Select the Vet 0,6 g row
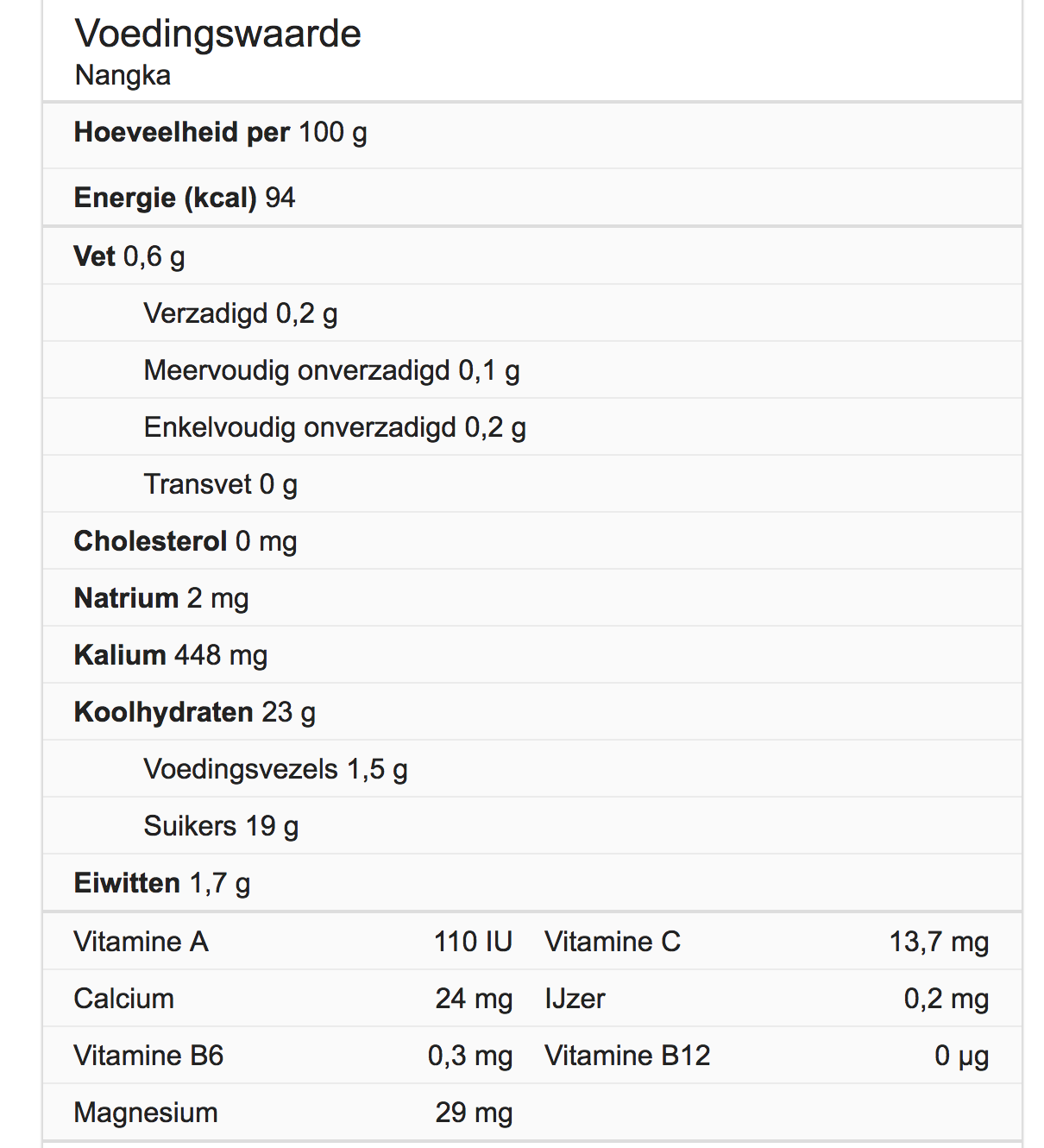 coord(532,256)
